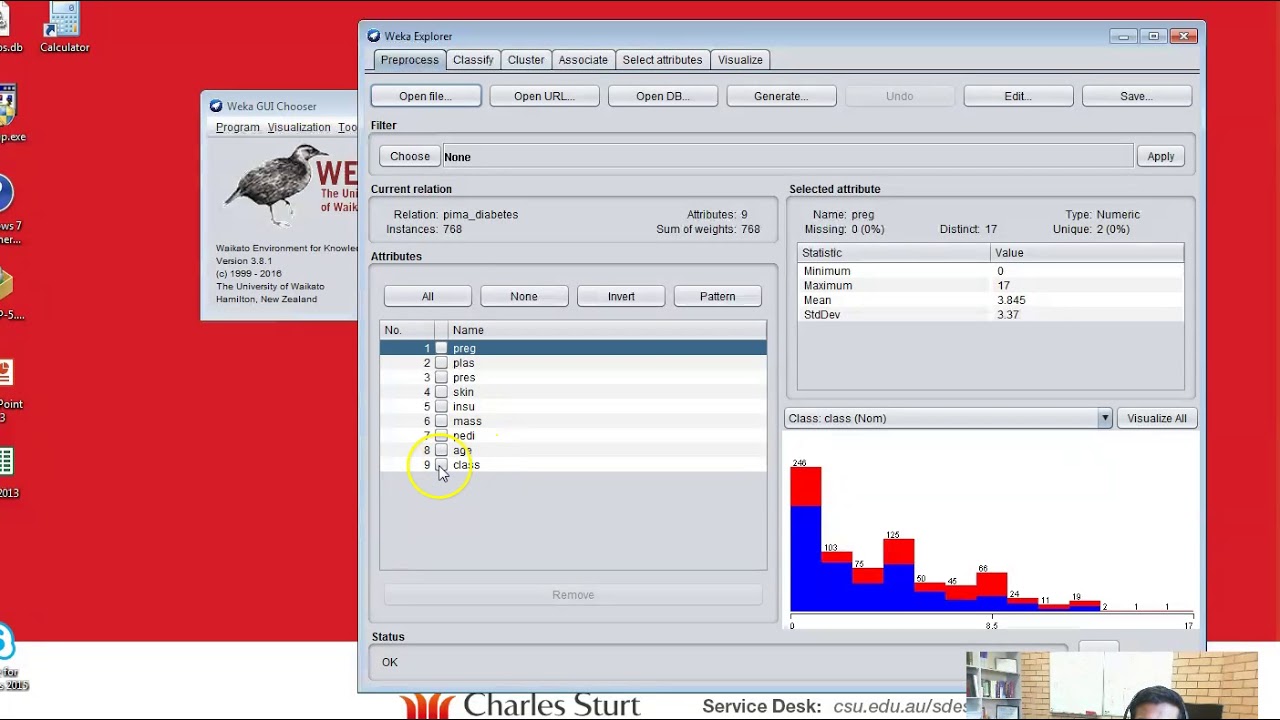Tick the checkbox for attribute pres

click(x=441, y=377)
